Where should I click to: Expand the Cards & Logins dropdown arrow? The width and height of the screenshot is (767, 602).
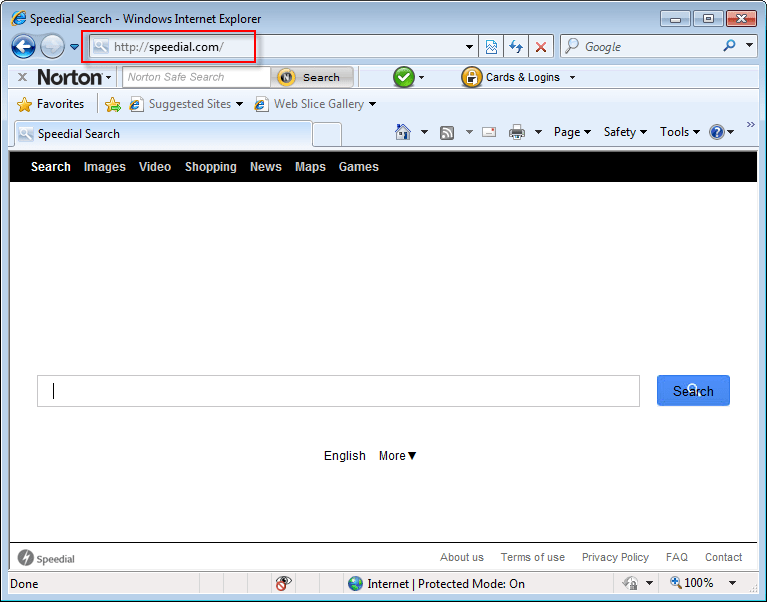[x=572, y=77]
